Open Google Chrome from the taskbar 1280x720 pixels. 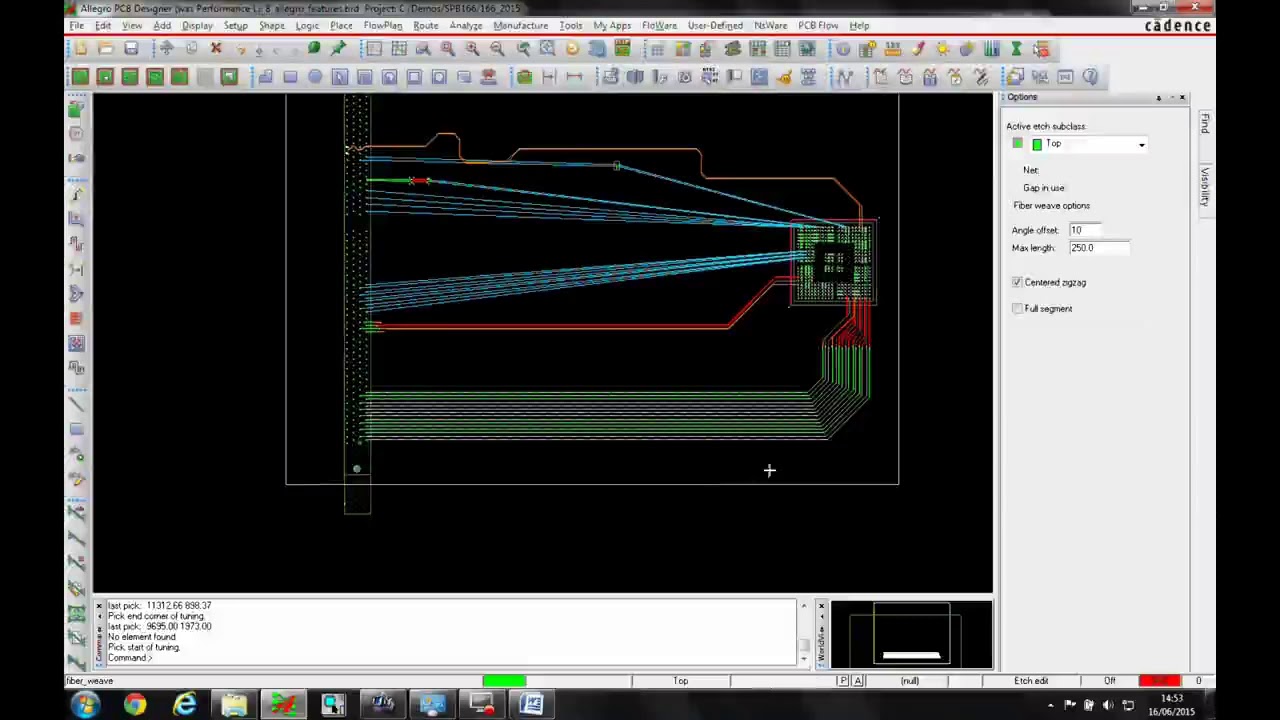(135, 705)
